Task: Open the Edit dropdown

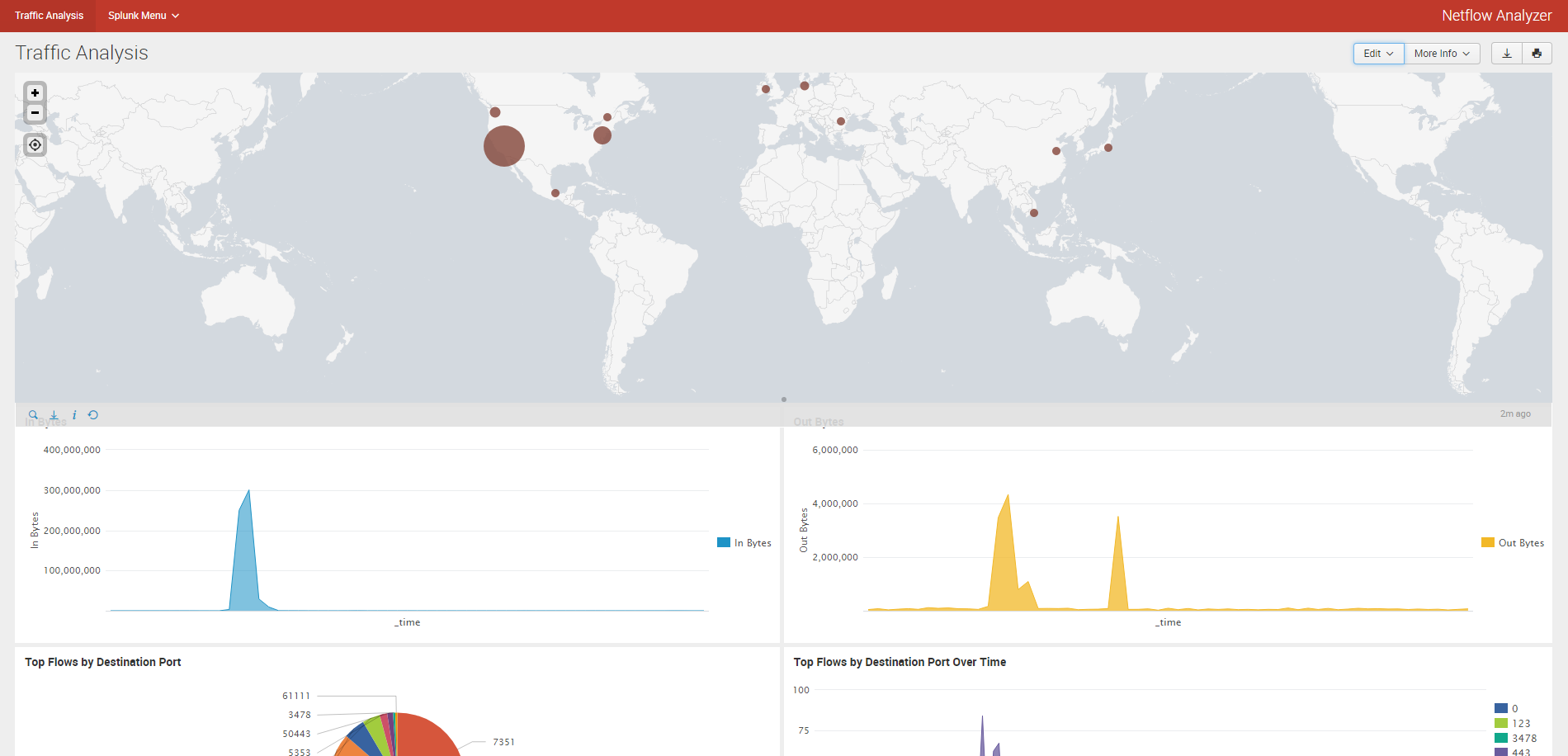Action: pos(1378,54)
